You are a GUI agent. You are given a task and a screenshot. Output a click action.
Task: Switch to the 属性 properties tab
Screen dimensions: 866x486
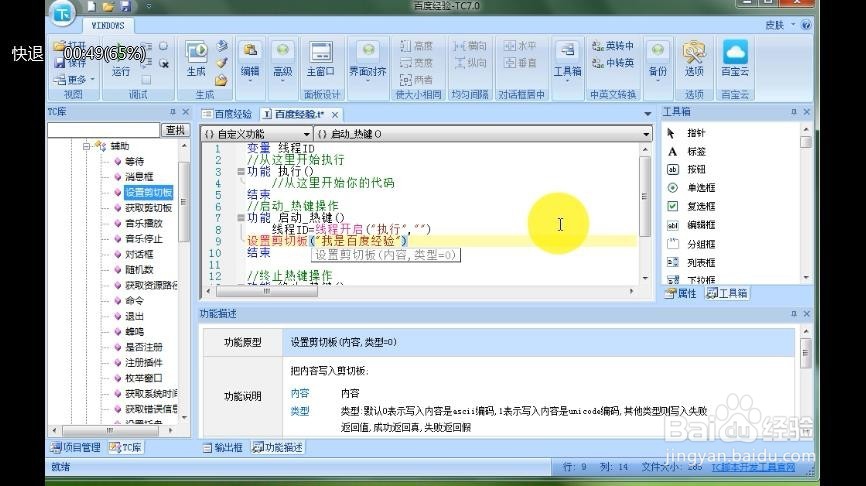[x=681, y=293]
